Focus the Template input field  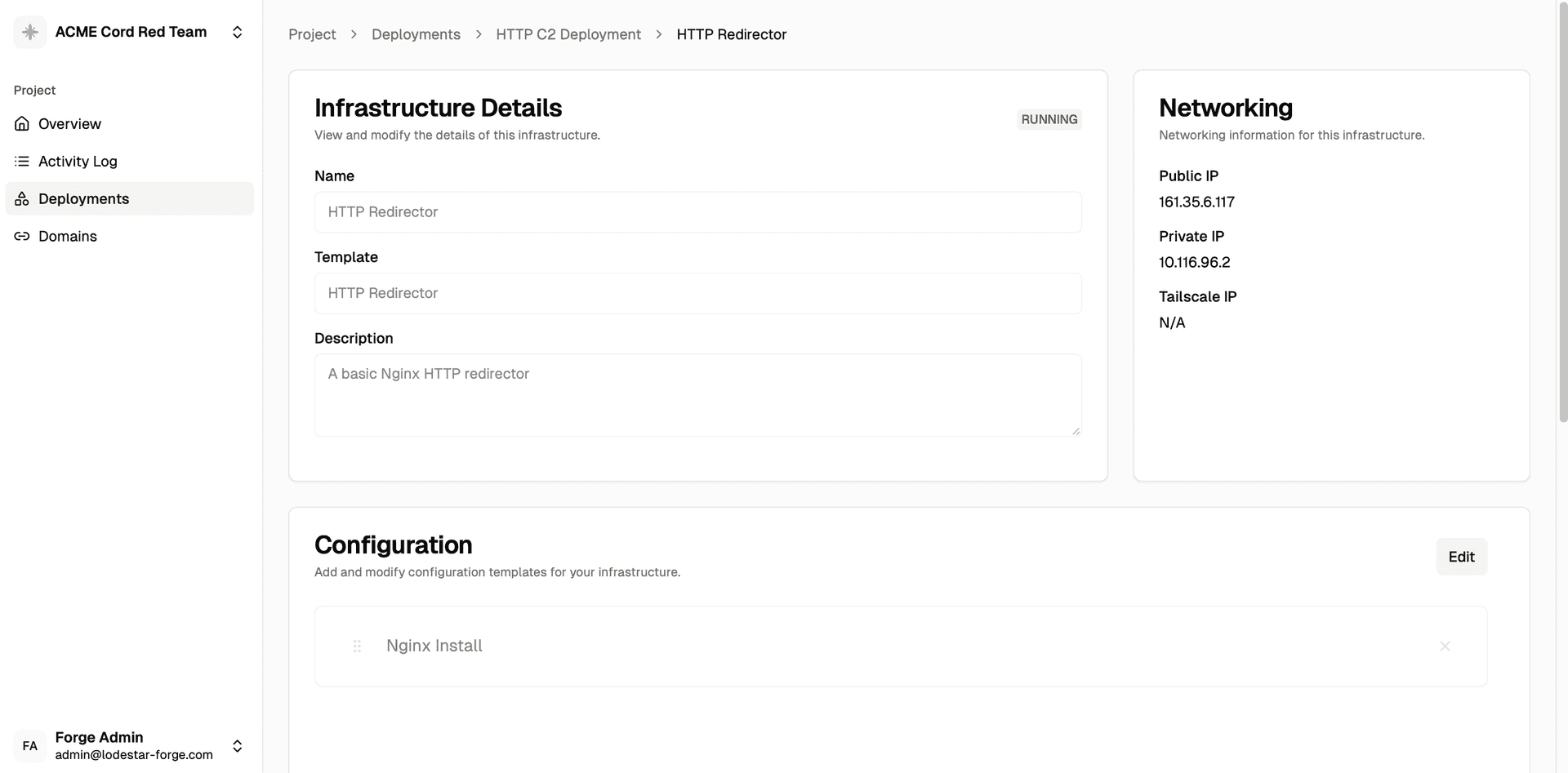coord(698,293)
